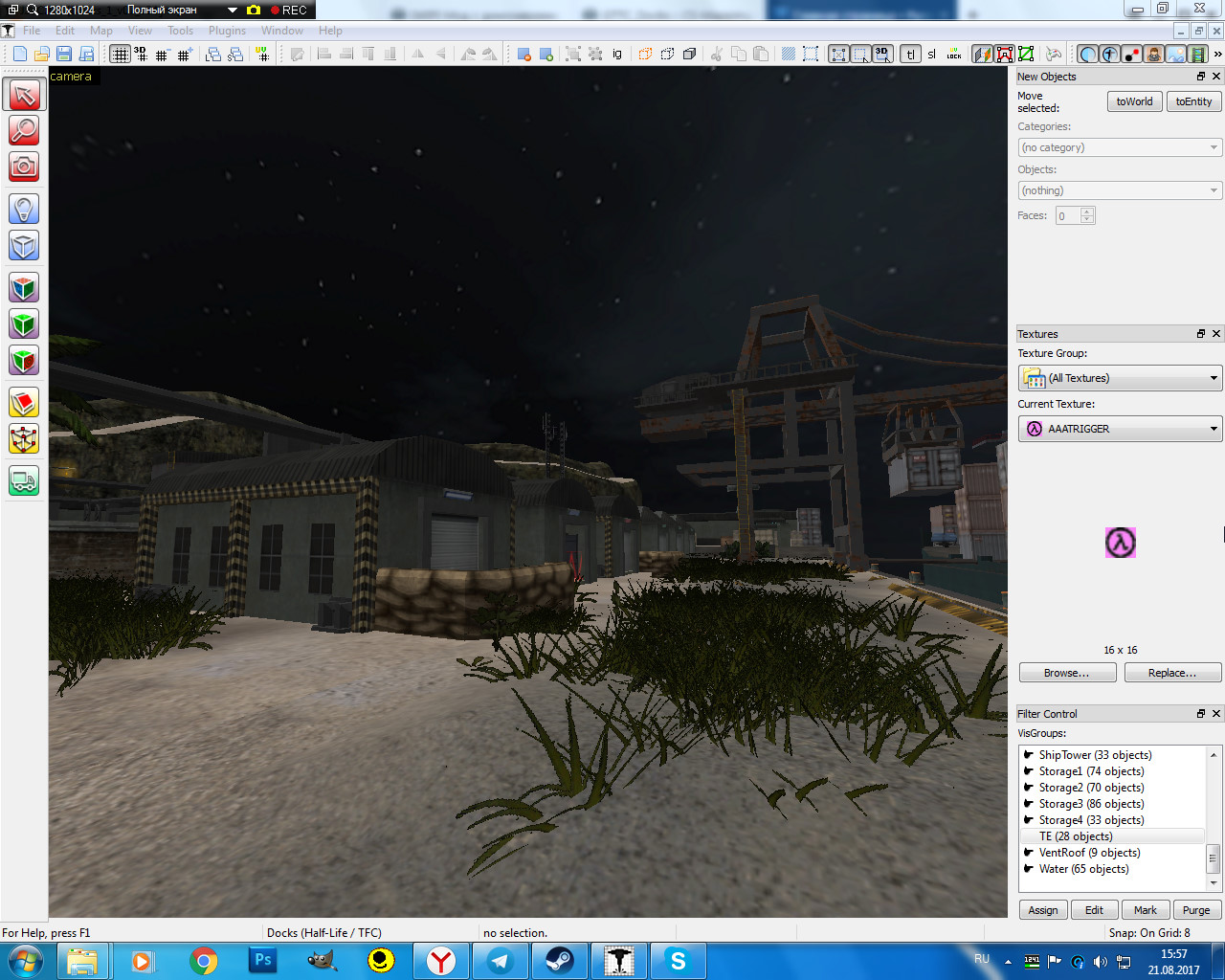This screenshot has height=980, width=1225.
Task: Toggle visibility of ShipTower visgroup
Action: coord(1029,754)
